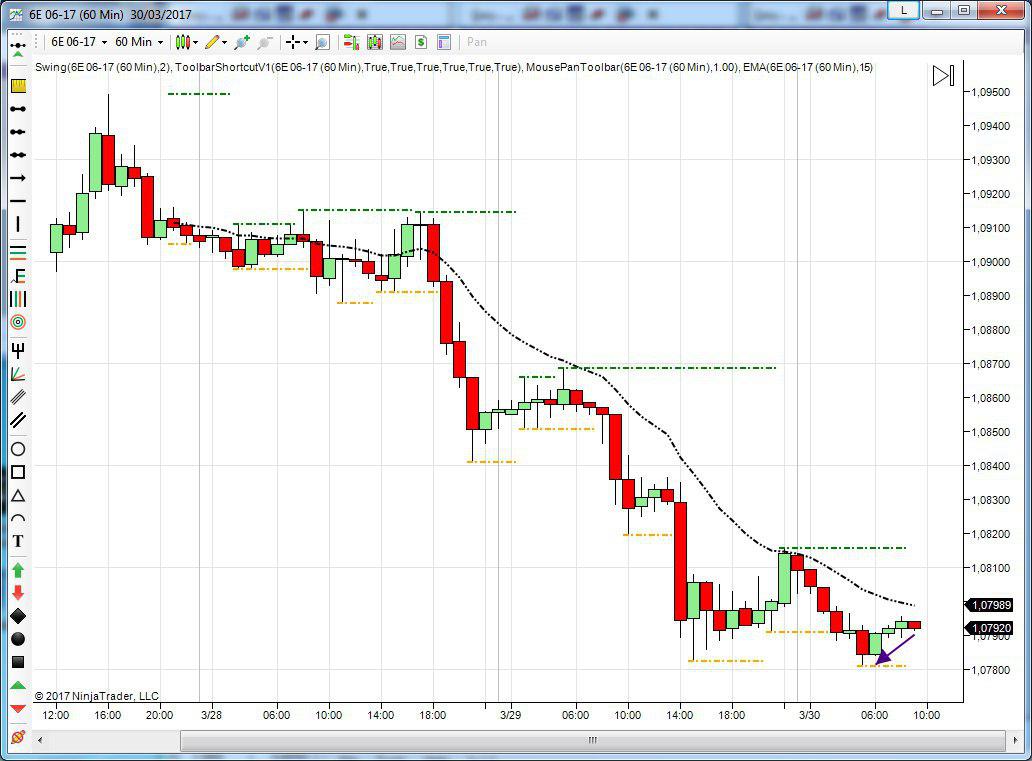
Task: Click the scroll-to-last-bar arrow on chart
Action: coord(943,75)
